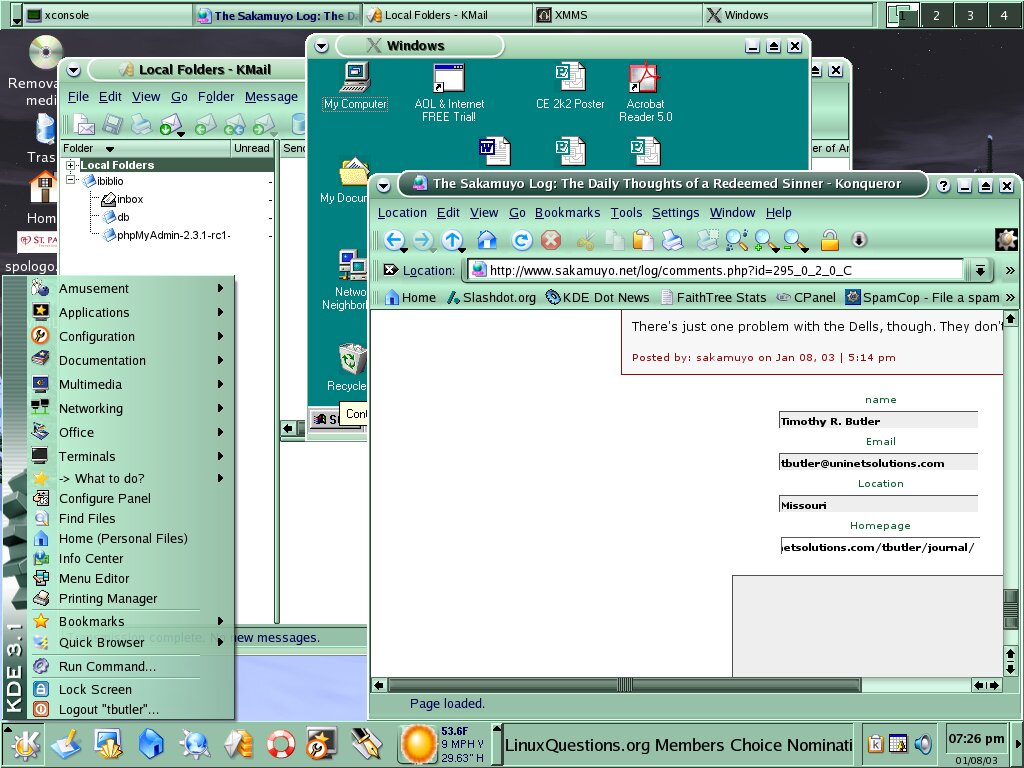1024x768 pixels.
Task: Open KMail's Message menu
Action: point(271,97)
